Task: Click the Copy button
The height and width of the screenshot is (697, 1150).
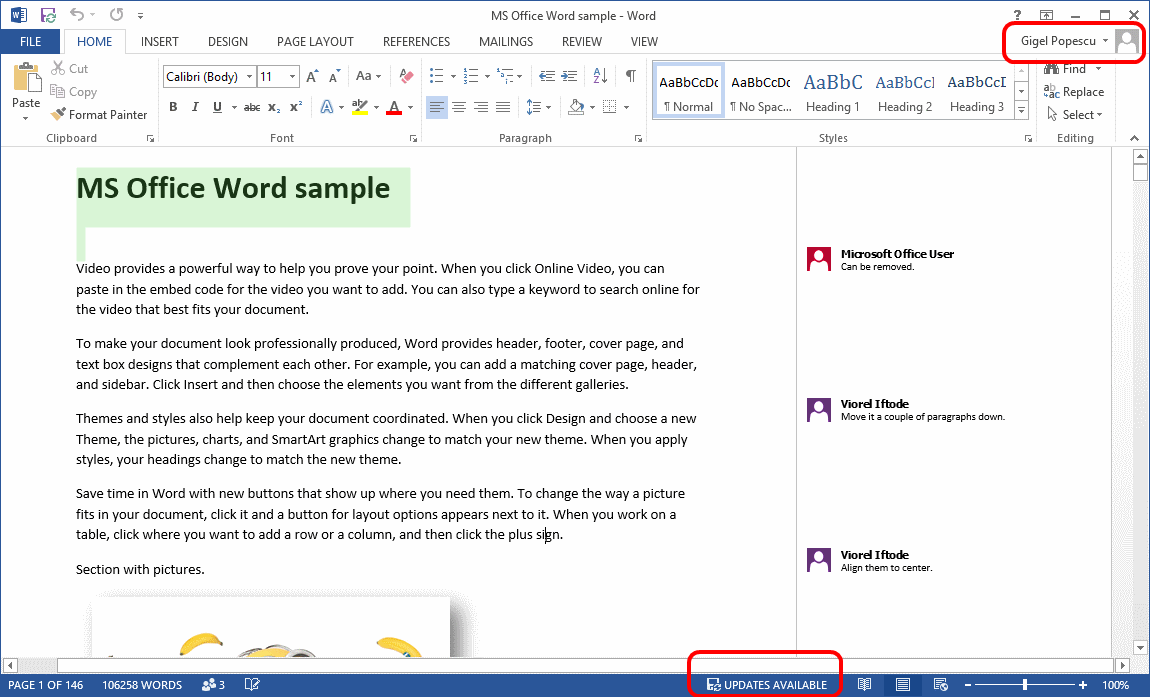Action: [73, 92]
